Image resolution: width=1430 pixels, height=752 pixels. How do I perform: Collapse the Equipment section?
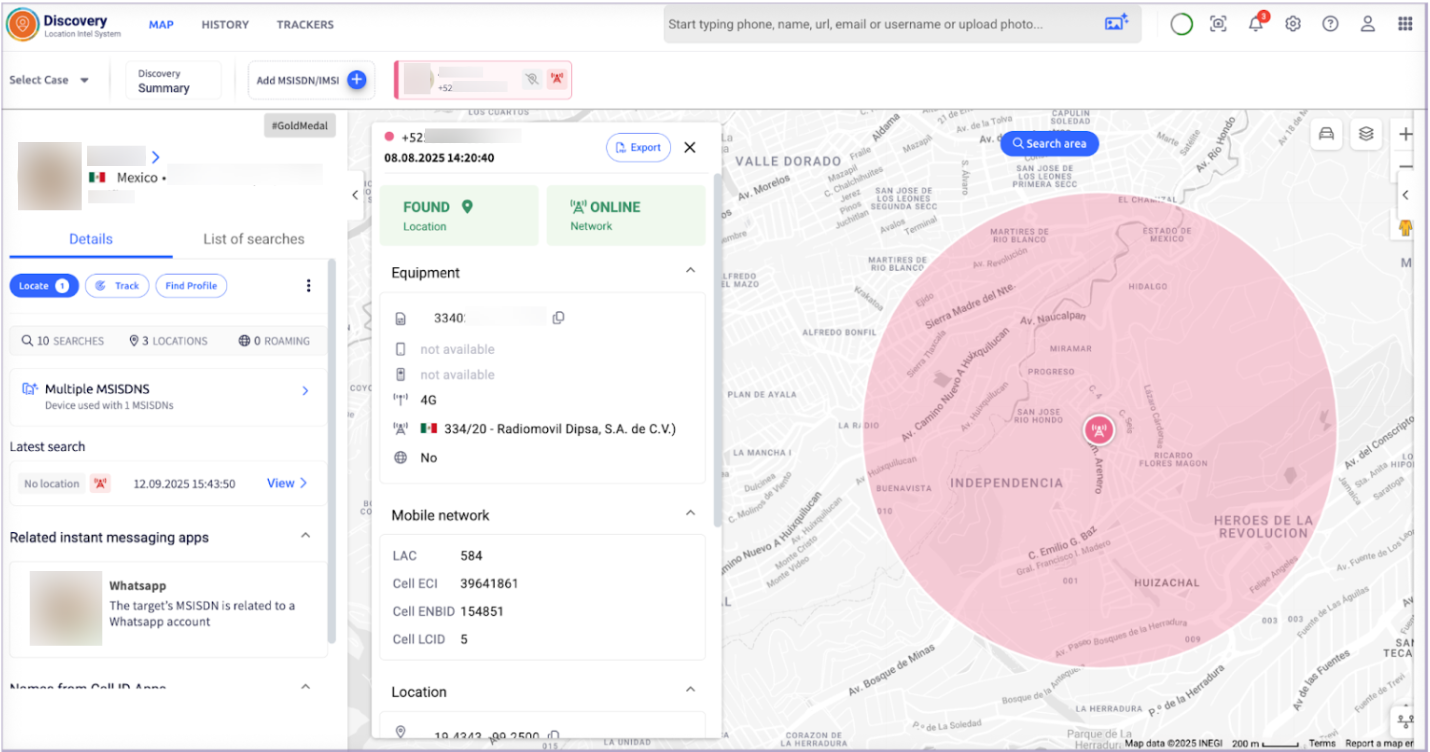point(689,272)
